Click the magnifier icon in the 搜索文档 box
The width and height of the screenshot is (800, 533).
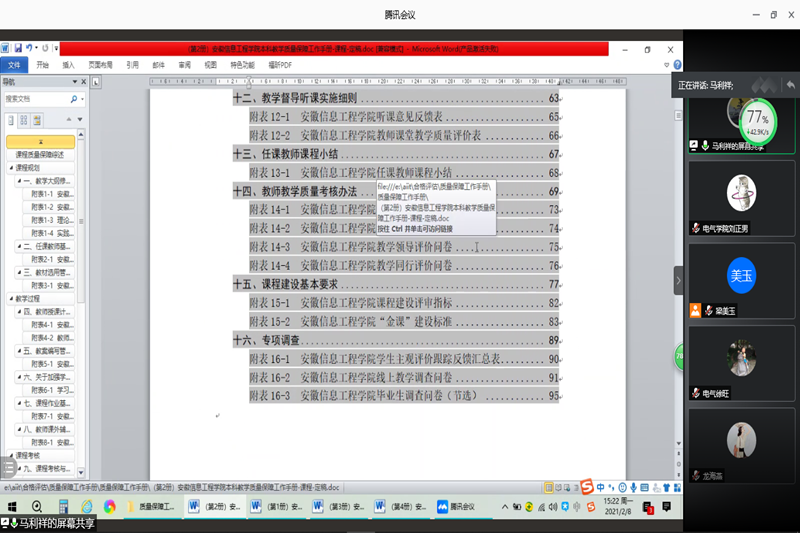tap(73, 99)
